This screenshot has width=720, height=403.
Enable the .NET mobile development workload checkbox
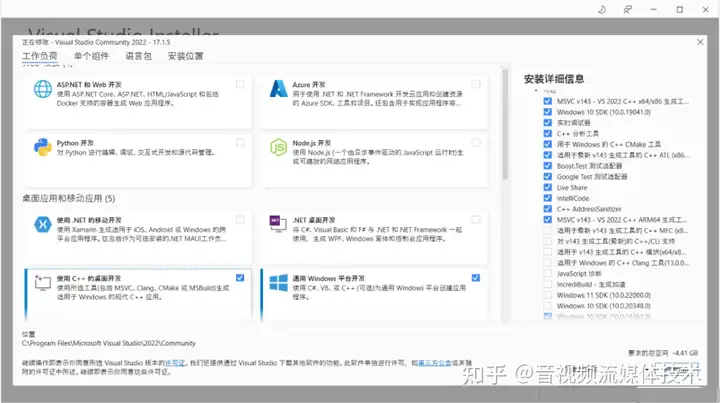tap(240, 219)
